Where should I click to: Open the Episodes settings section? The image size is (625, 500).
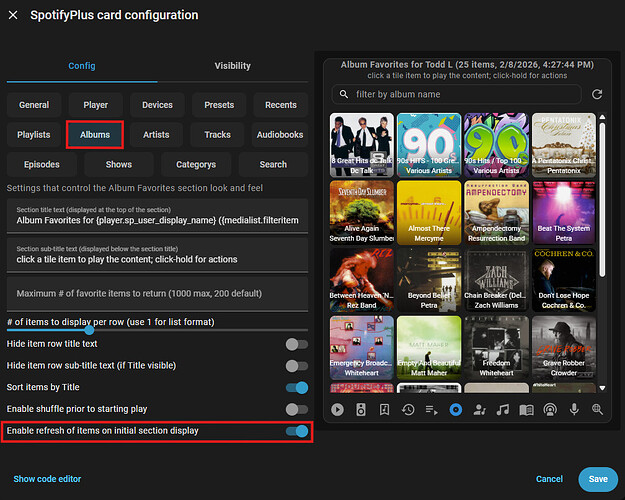[x=41, y=164]
